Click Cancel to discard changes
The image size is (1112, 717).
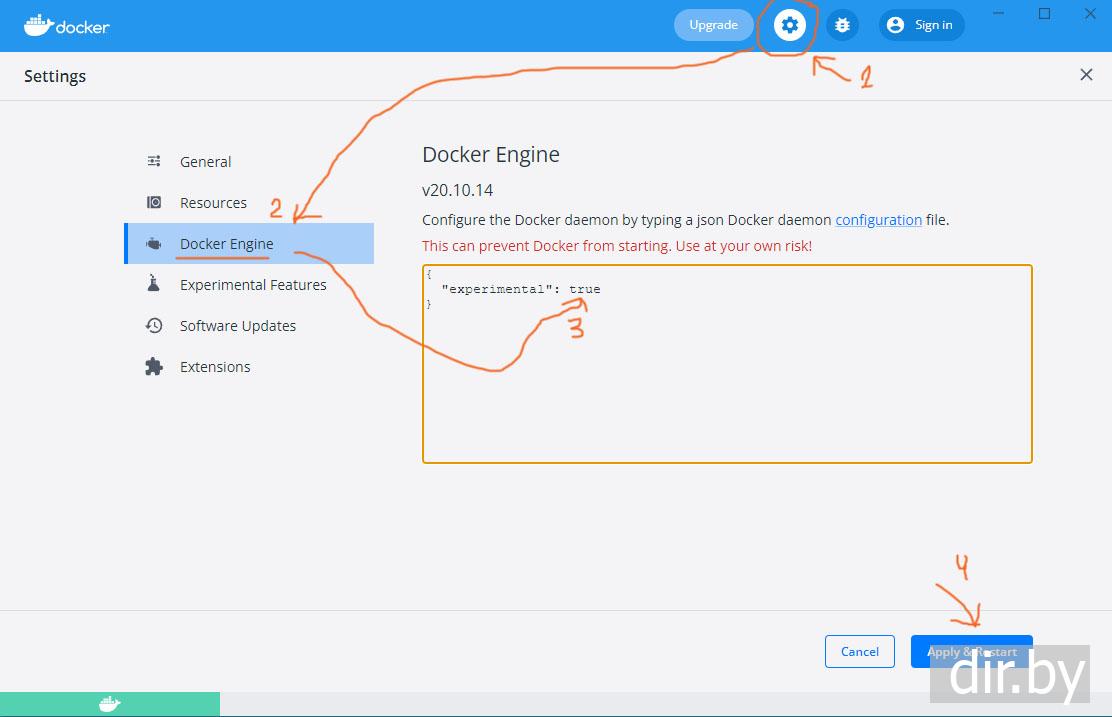click(x=859, y=651)
